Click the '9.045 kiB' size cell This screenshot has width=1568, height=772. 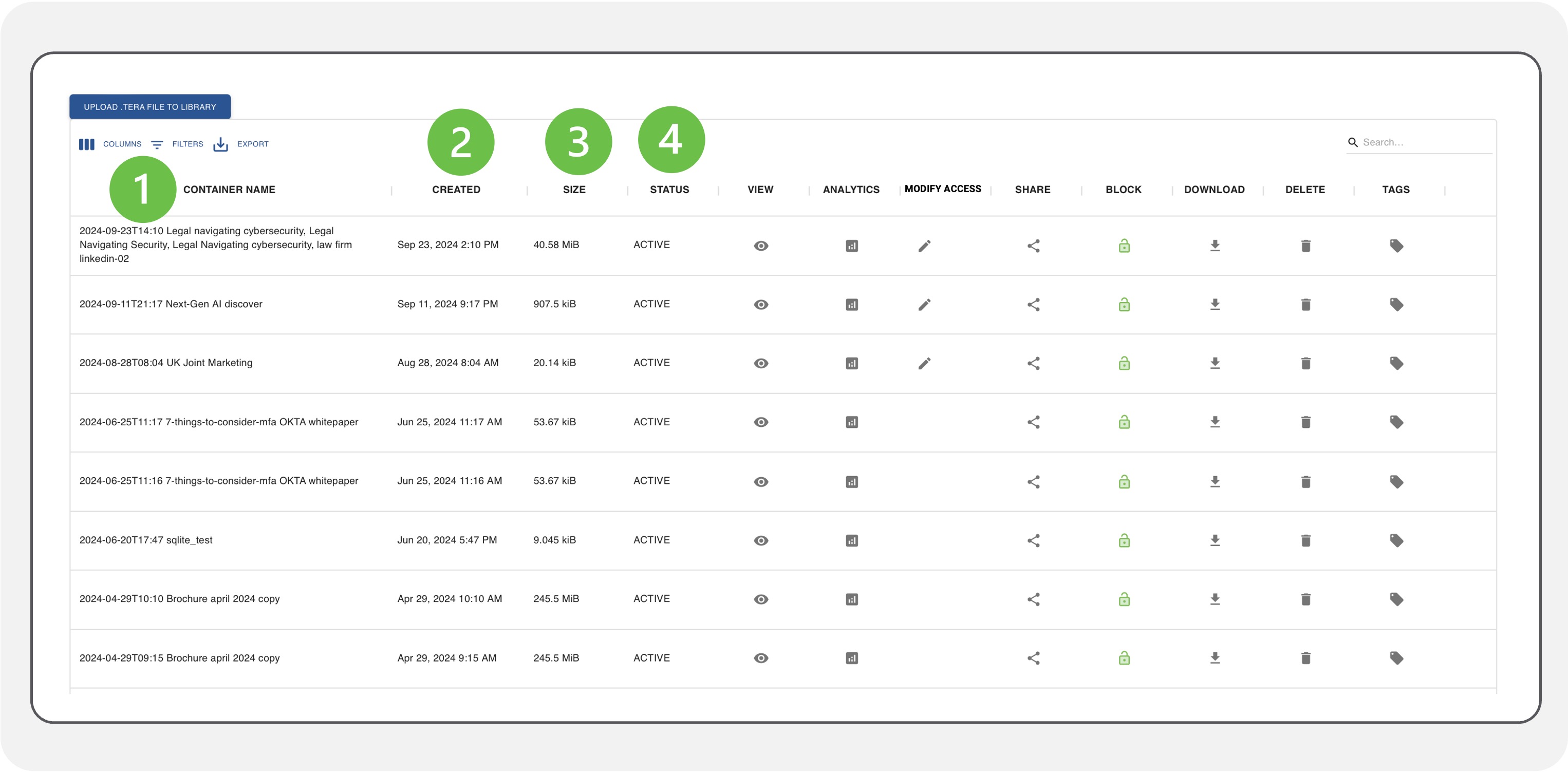click(554, 540)
